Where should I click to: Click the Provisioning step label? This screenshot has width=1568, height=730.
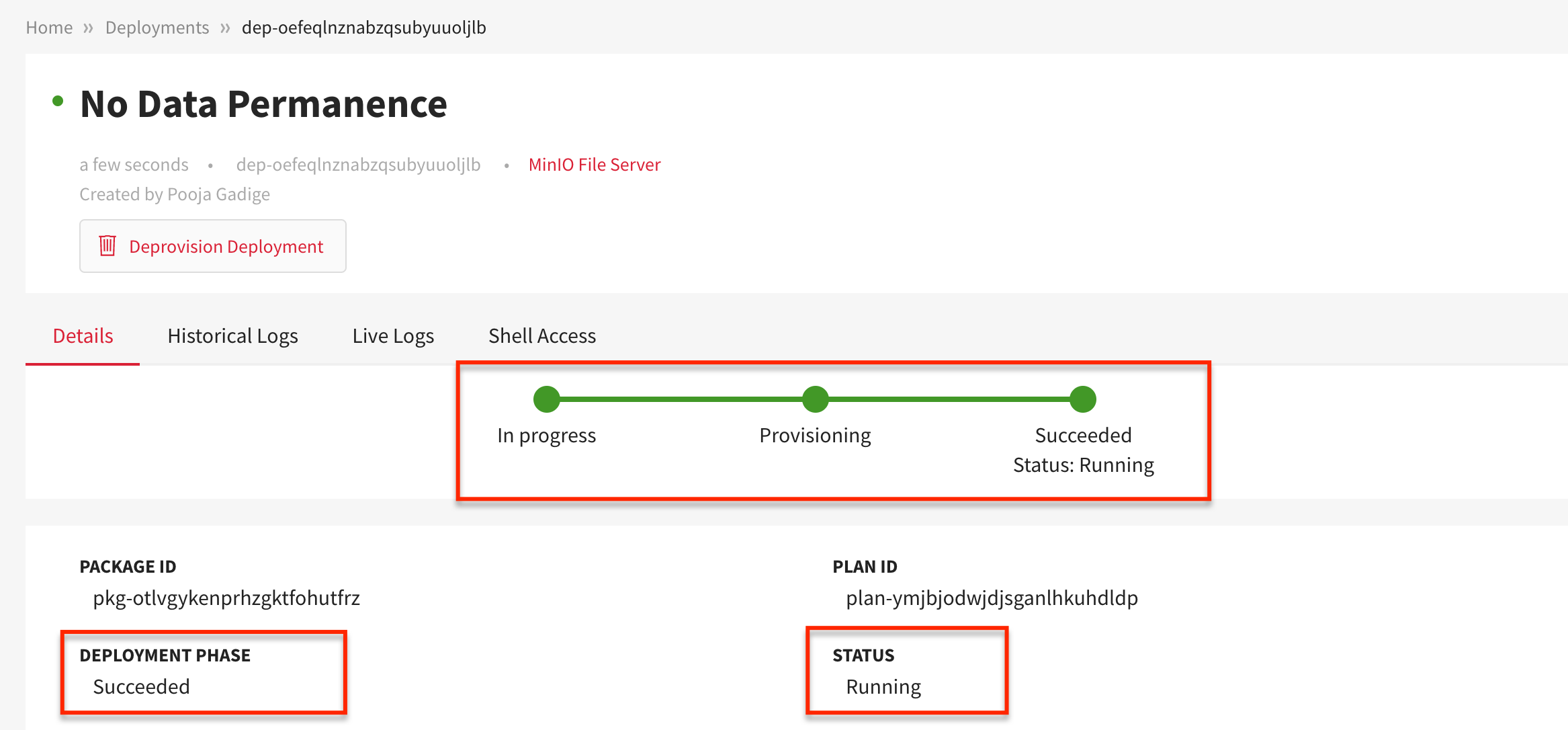(816, 436)
